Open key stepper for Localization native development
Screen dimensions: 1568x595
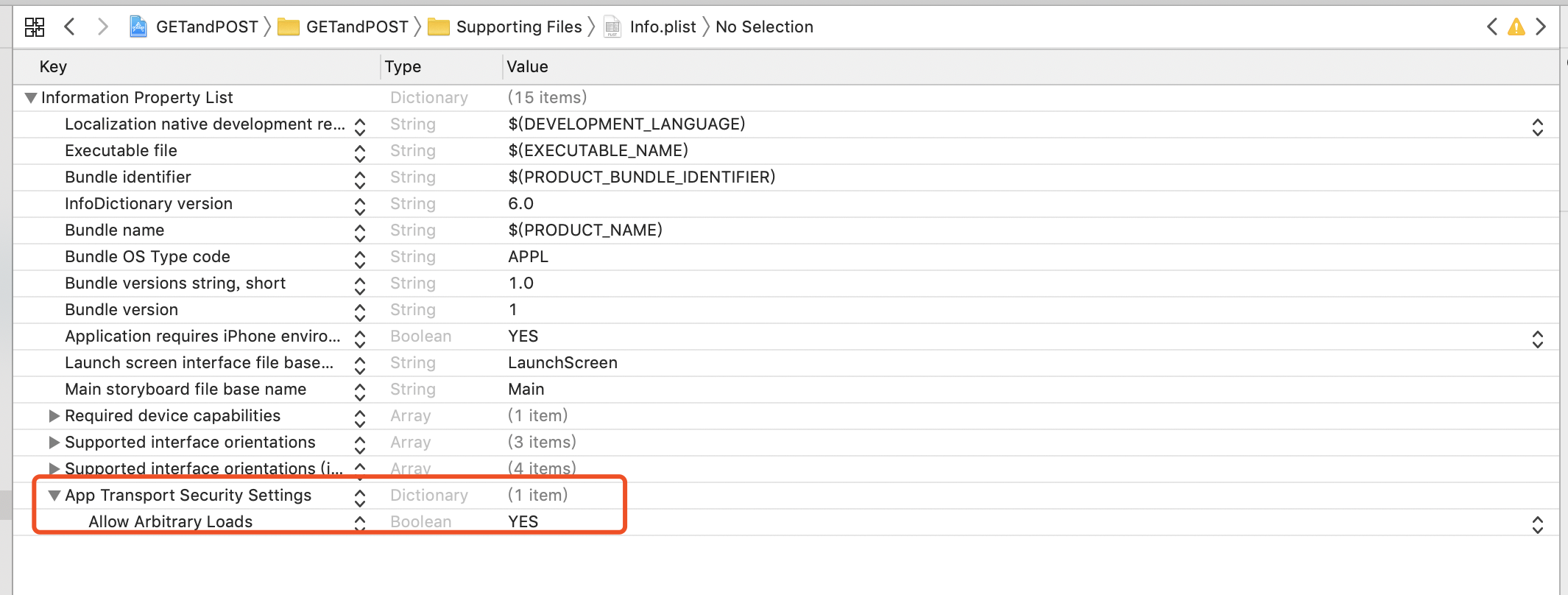point(360,127)
